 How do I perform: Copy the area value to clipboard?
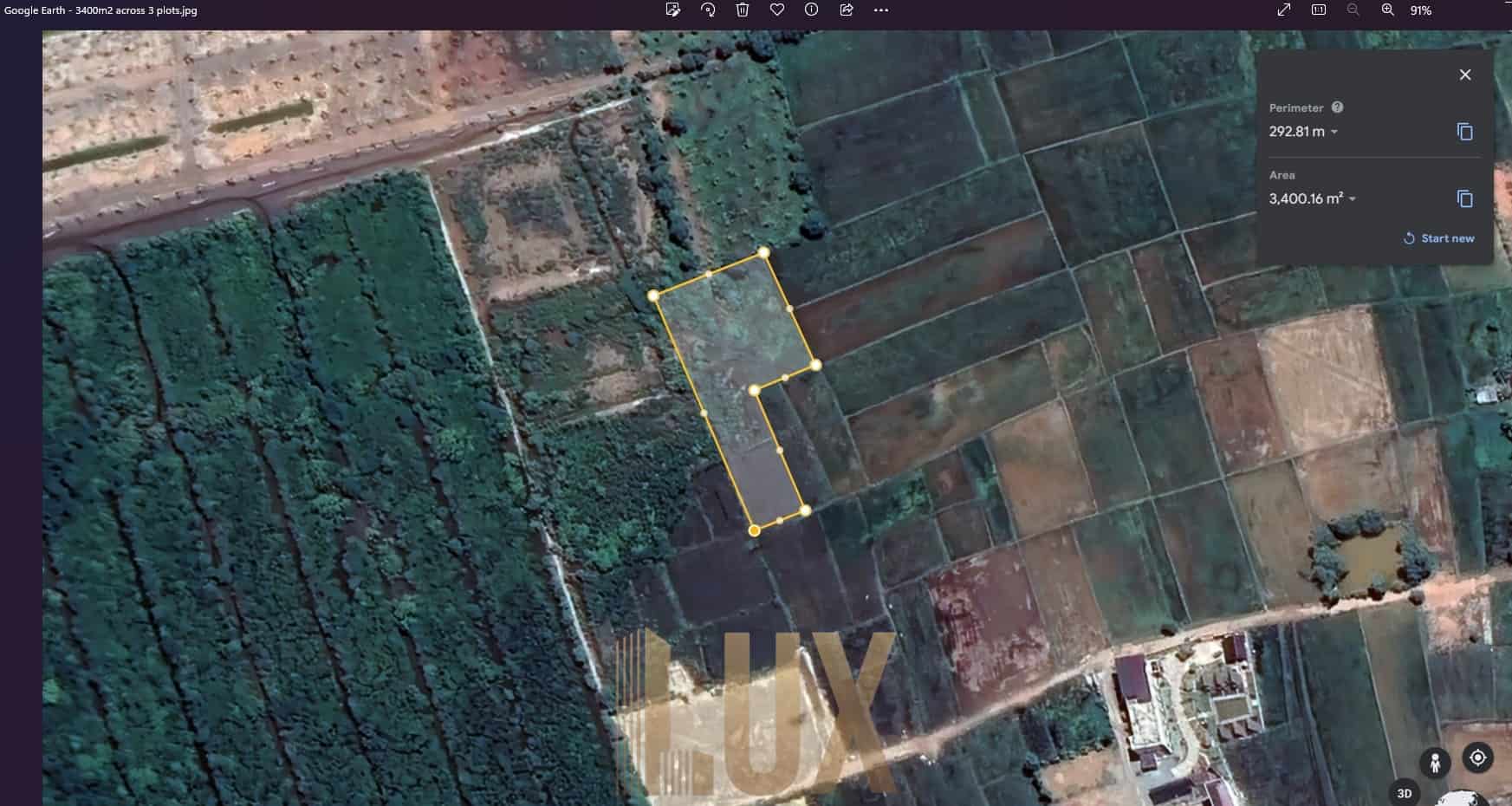pyautogui.click(x=1465, y=199)
